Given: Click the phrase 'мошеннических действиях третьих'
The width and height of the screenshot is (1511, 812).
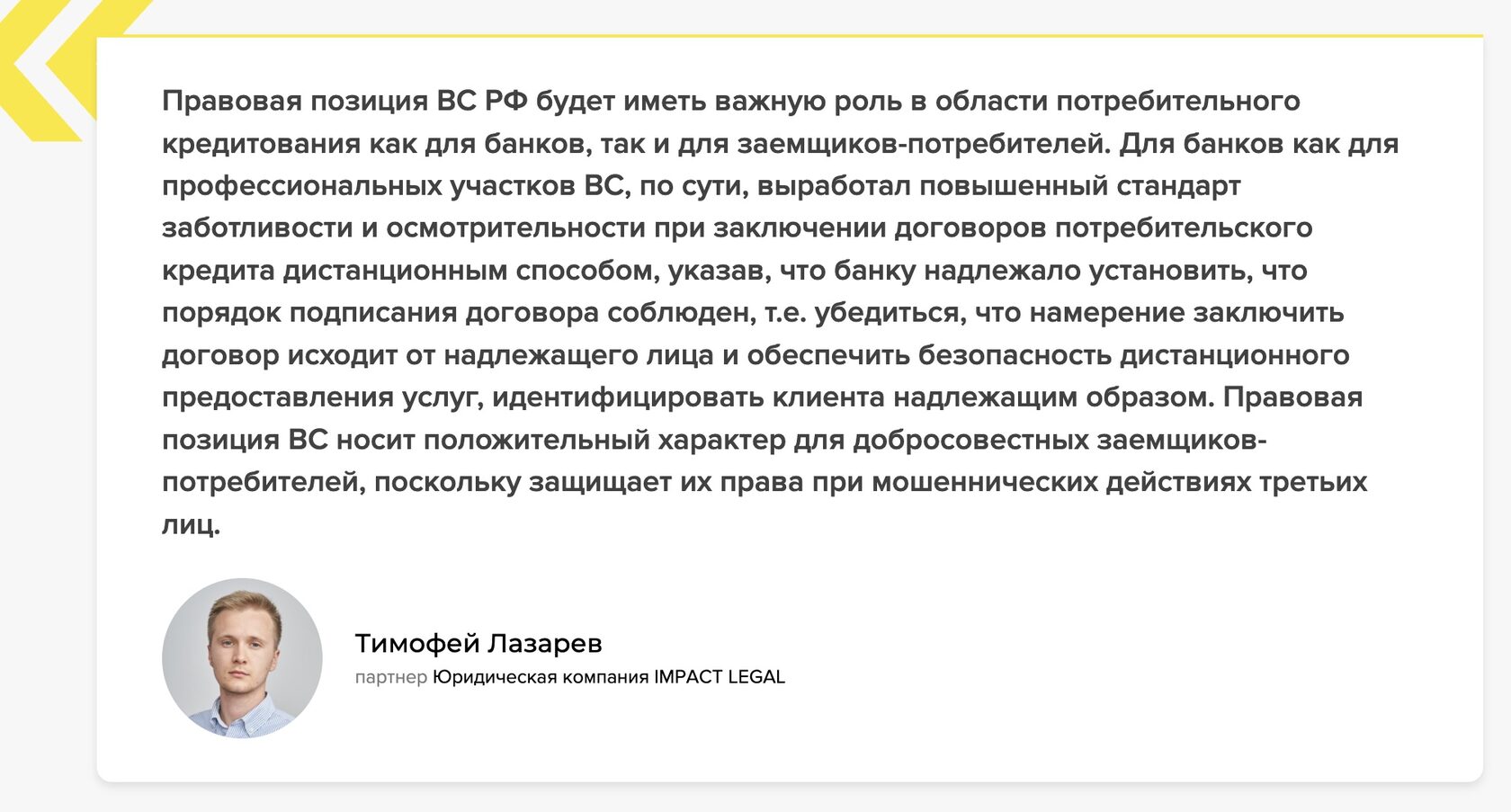Looking at the screenshot, I should coord(1120,482).
